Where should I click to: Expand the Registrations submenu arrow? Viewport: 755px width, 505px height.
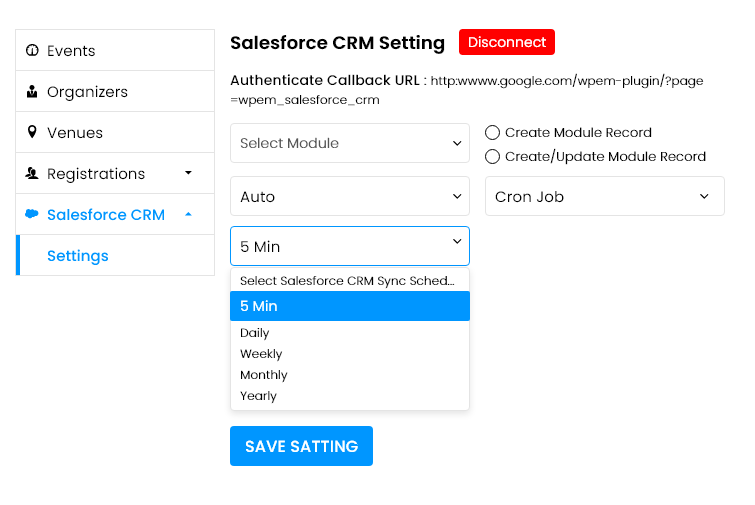point(188,173)
